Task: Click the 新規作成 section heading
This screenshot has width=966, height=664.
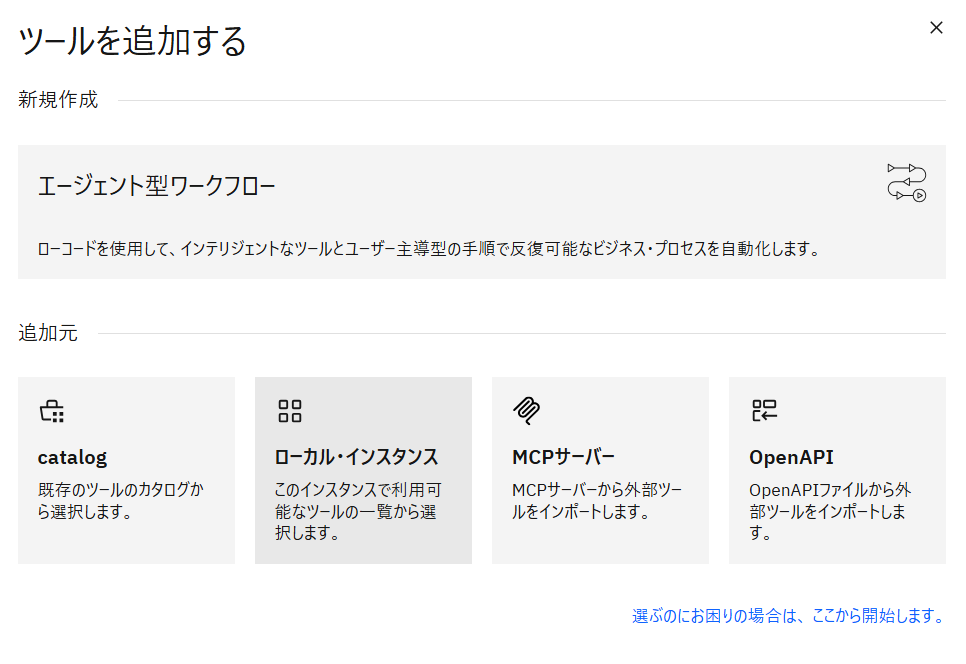Action: coord(58,100)
